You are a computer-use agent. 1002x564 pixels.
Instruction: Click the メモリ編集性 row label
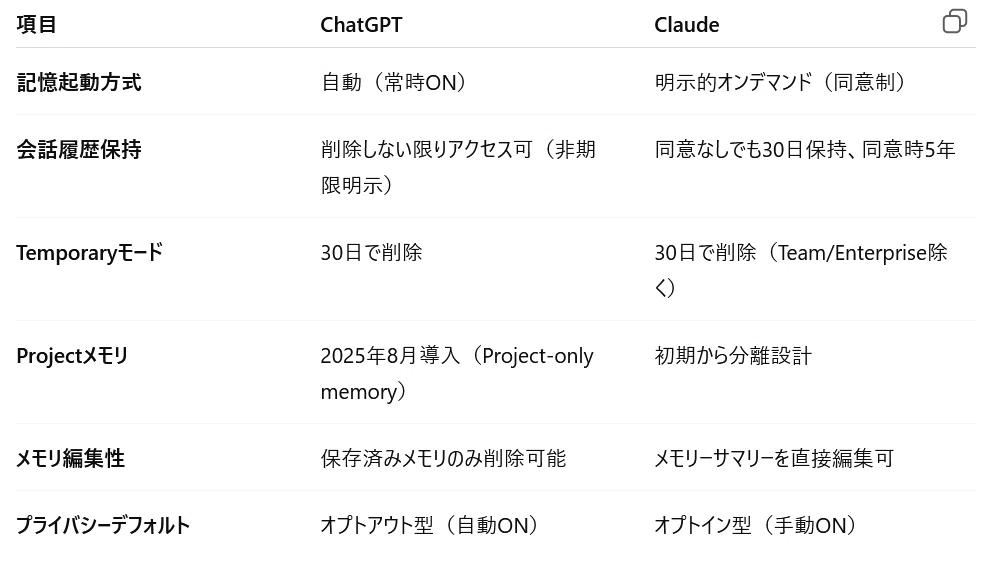point(70,458)
